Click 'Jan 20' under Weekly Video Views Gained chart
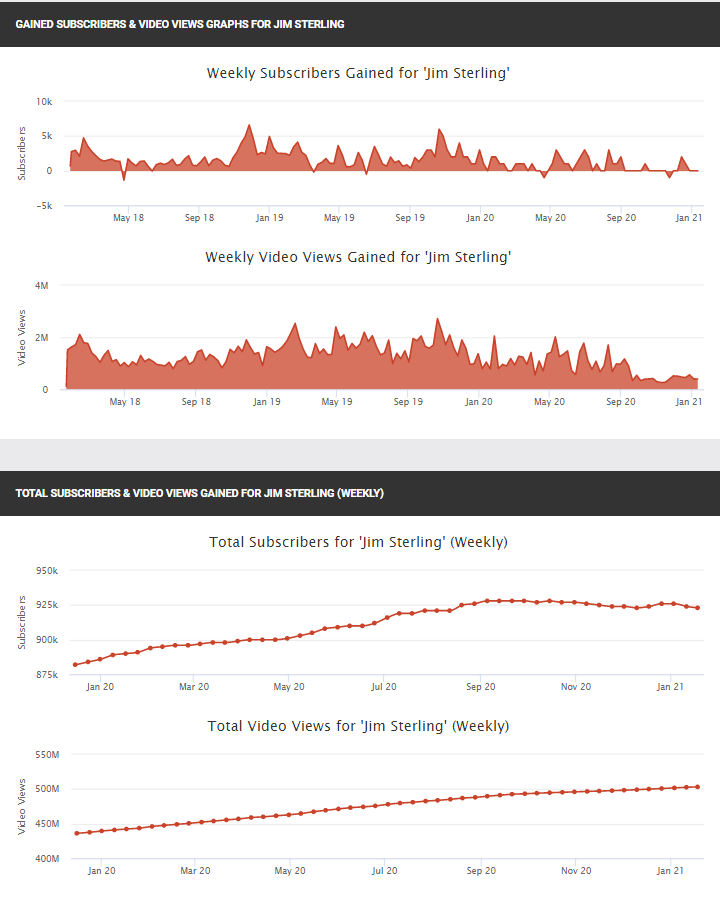Screen dimensions: 720x907 coord(479,402)
